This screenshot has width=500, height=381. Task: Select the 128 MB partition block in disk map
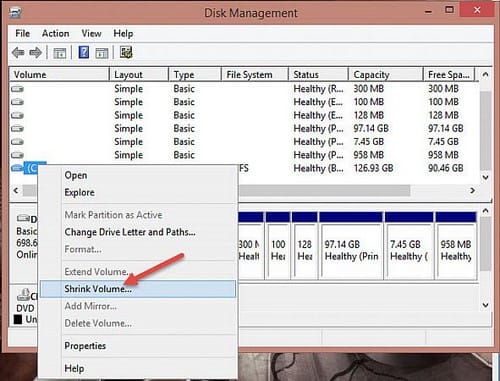coord(304,245)
